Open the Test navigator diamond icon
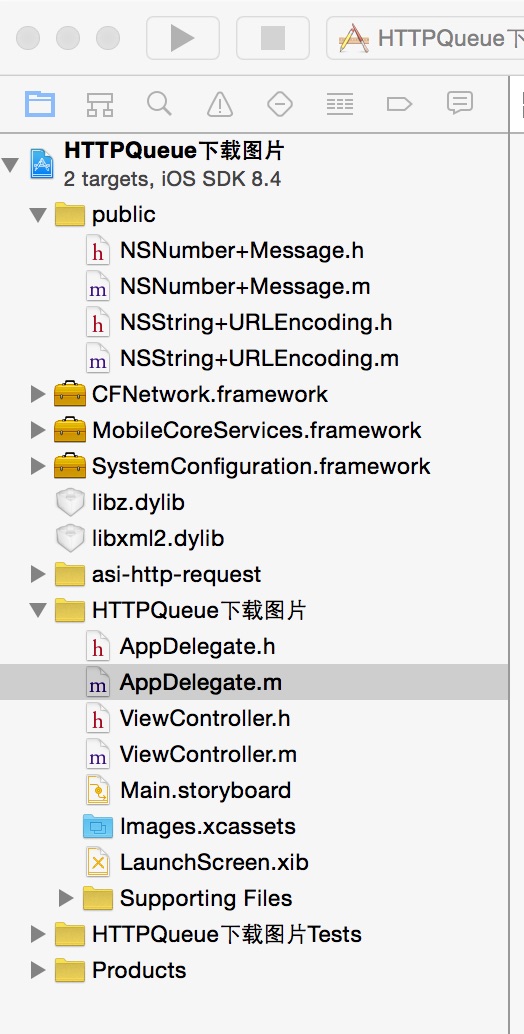Viewport: 524px width, 1034px height. pyautogui.click(x=279, y=104)
